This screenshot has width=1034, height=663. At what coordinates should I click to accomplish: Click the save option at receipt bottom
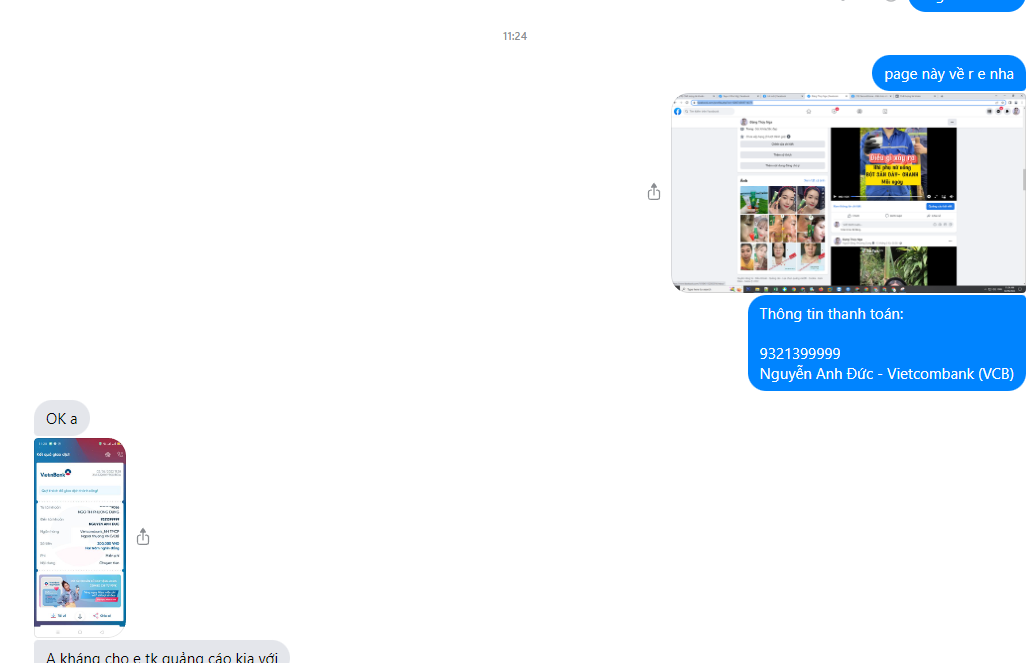click(x=57, y=615)
